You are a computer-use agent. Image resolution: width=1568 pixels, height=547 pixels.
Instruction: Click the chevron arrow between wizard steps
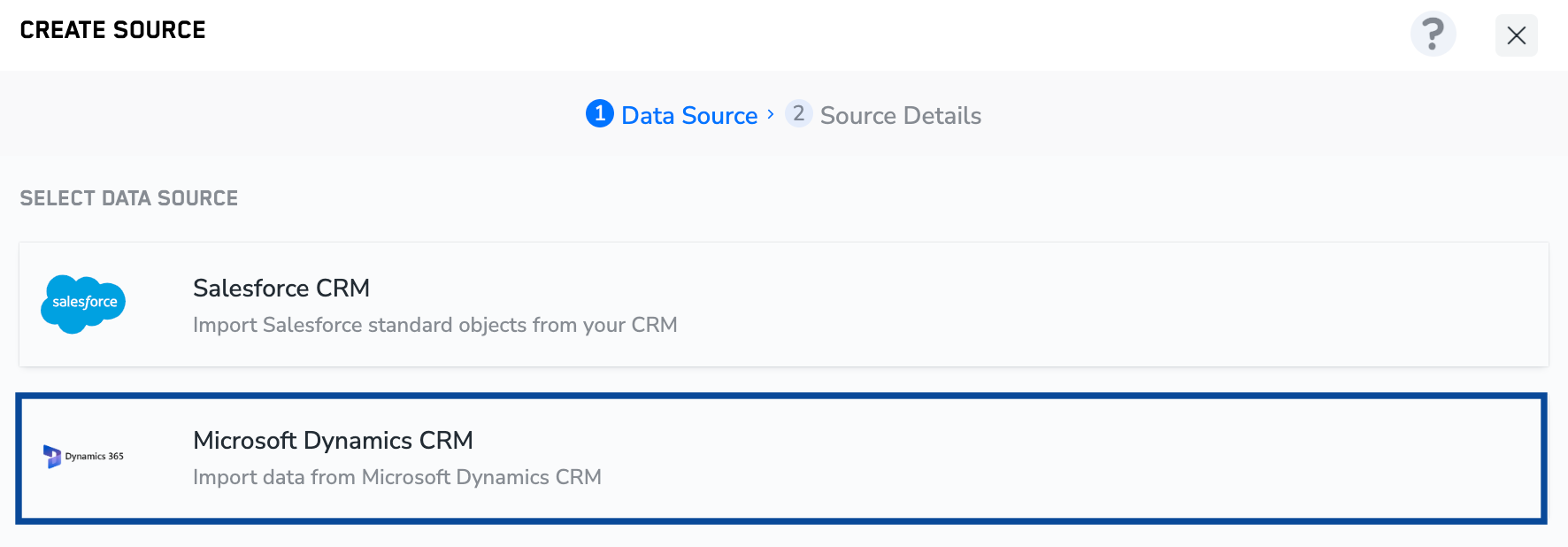pos(771,114)
